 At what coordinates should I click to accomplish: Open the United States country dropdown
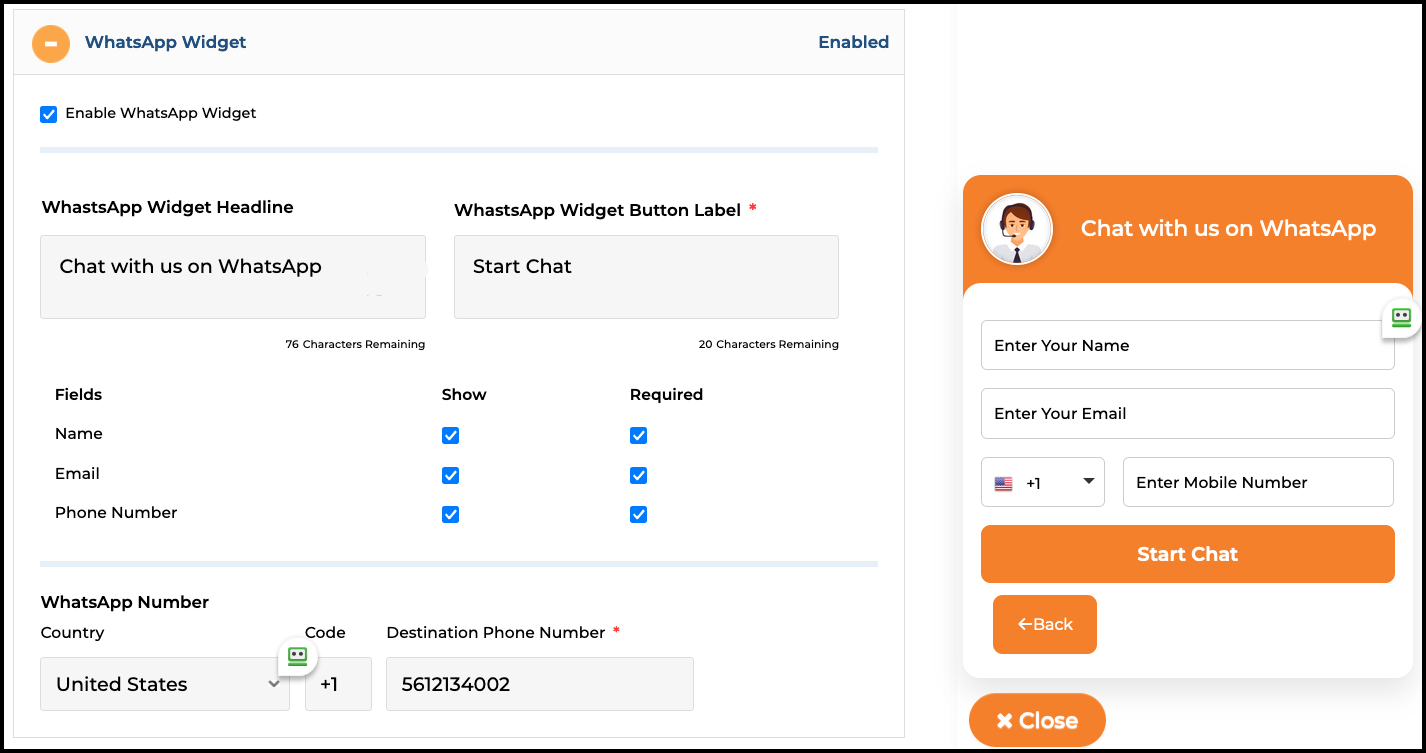(165, 684)
